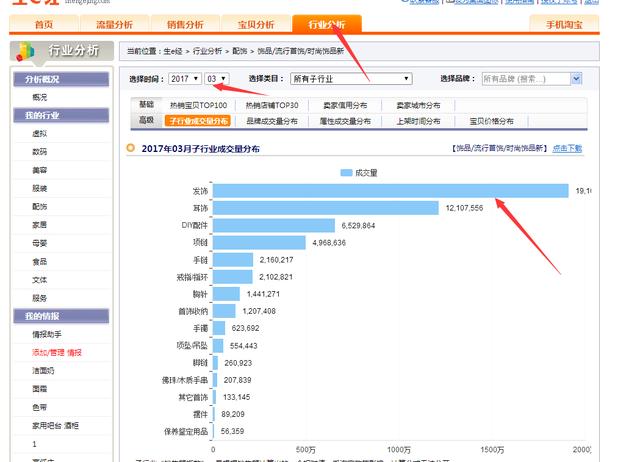Click the 发饰 bar in the chart
Viewport: 640px width, 462px height.
pyautogui.click(x=390, y=190)
